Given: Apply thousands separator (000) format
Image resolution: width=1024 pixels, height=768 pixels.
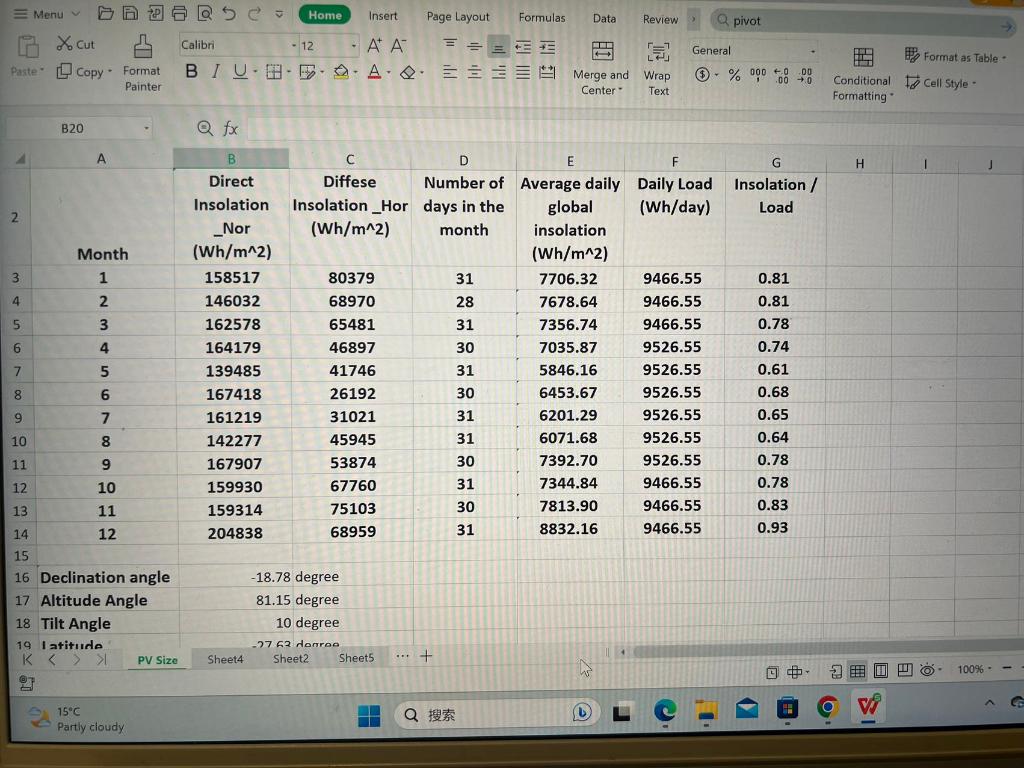Looking at the screenshot, I should click(x=758, y=75).
